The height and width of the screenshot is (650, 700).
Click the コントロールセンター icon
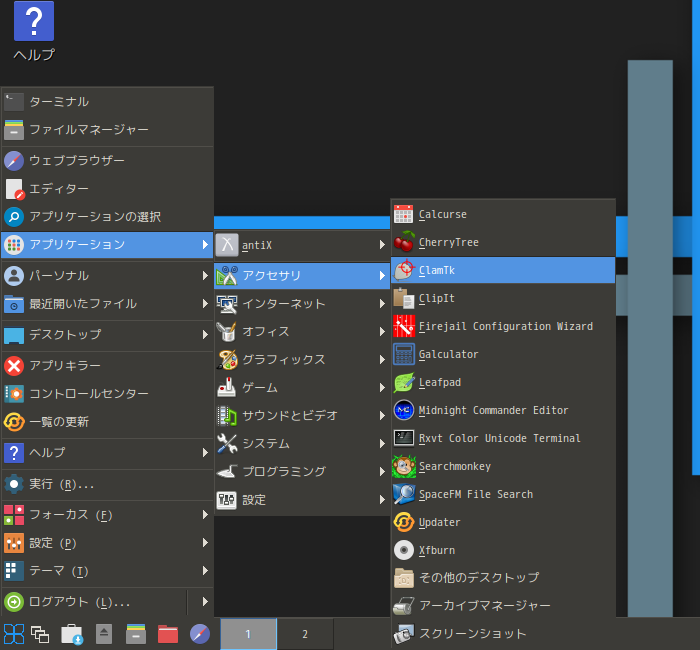pyautogui.click(x=14, y=394)
